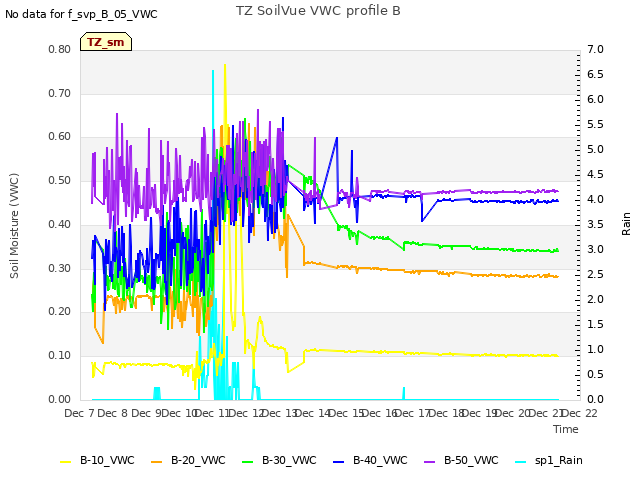
Task: Click the 2.0 rain axis tick label
Action: [595, 299]
